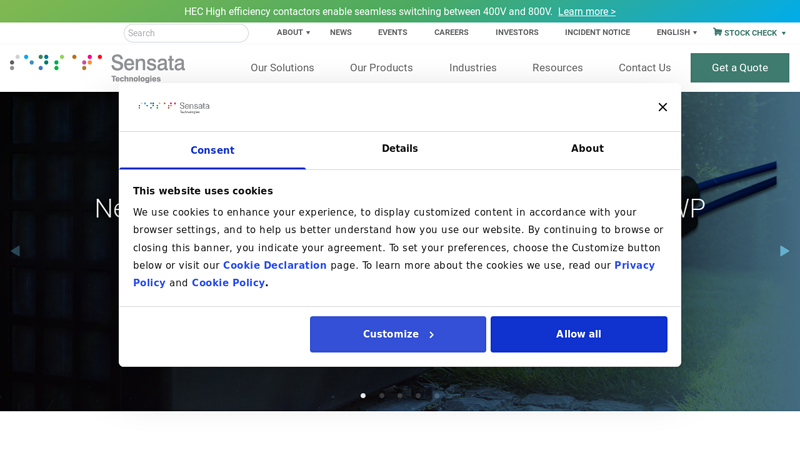
Task: Switch to the About tab in dialog
Action: 587,148
